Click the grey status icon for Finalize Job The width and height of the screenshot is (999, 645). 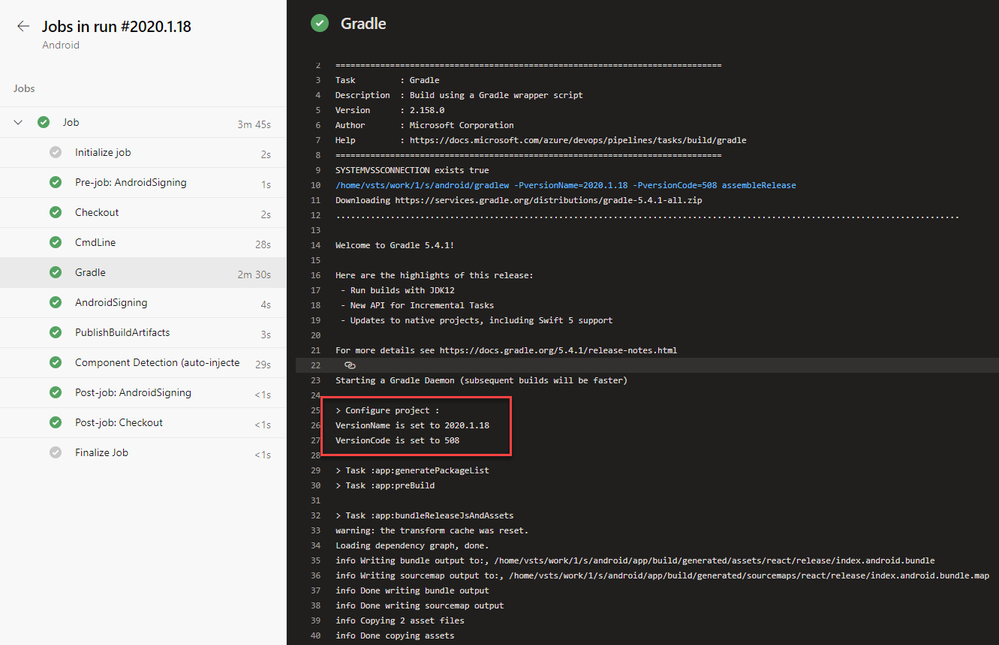(55, 453)
